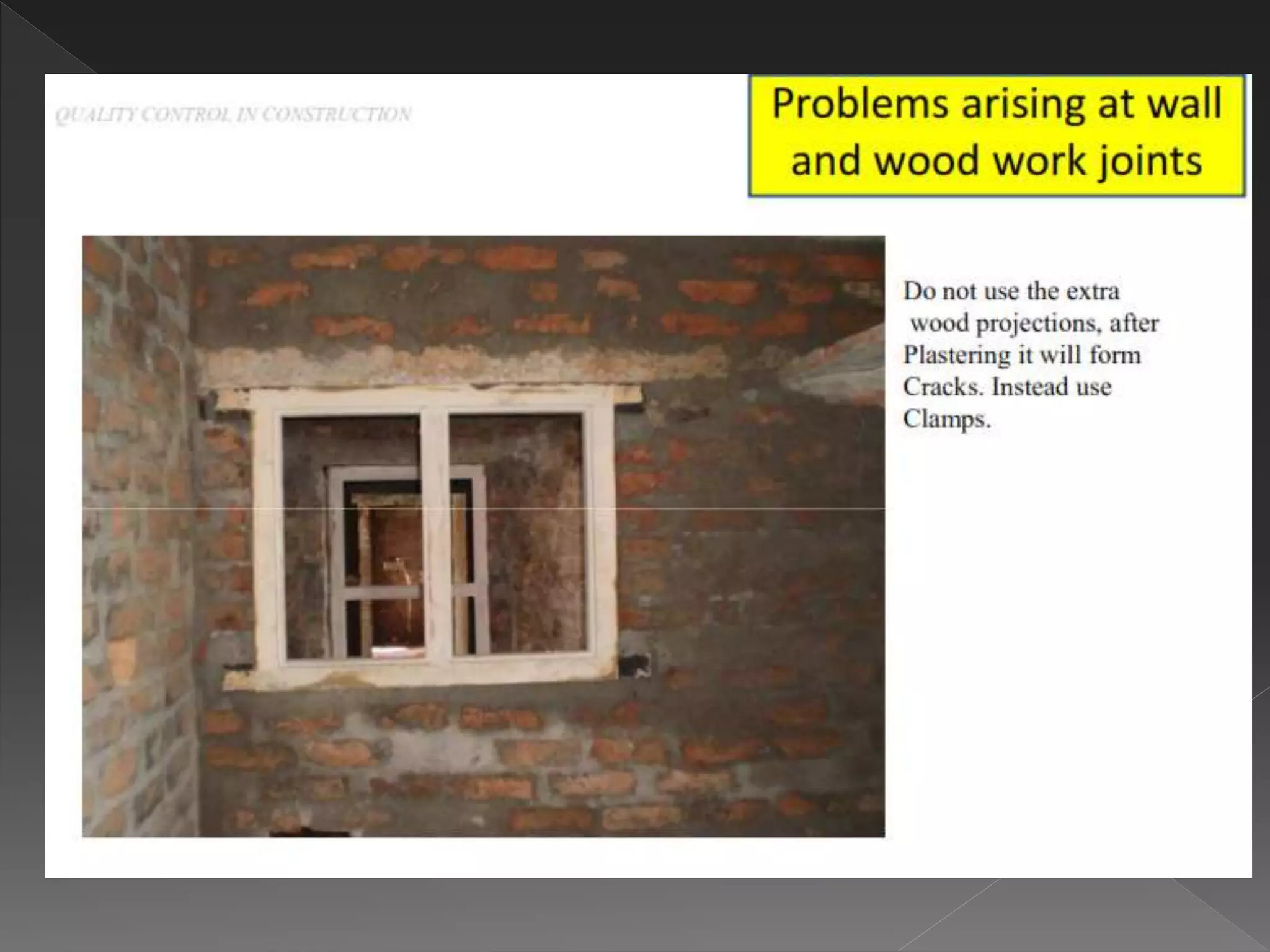Click the white window frame's center mullion
The height and width of the screenshot is (952, 1270).
tap(435, 533)
